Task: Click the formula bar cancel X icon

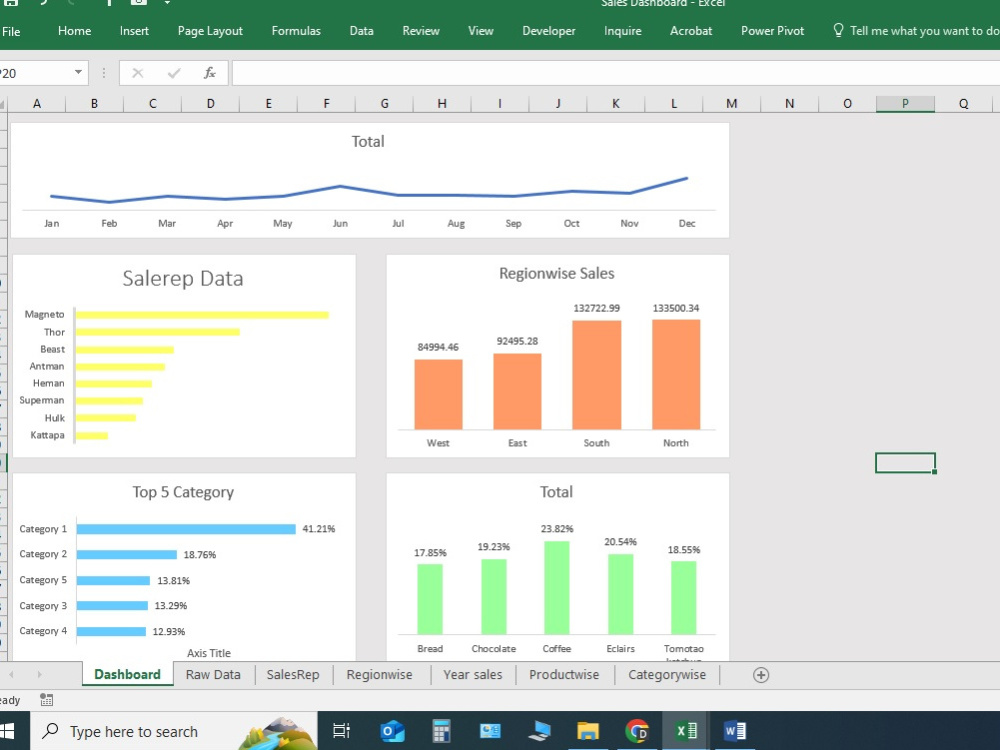Action: click(137, 73)
